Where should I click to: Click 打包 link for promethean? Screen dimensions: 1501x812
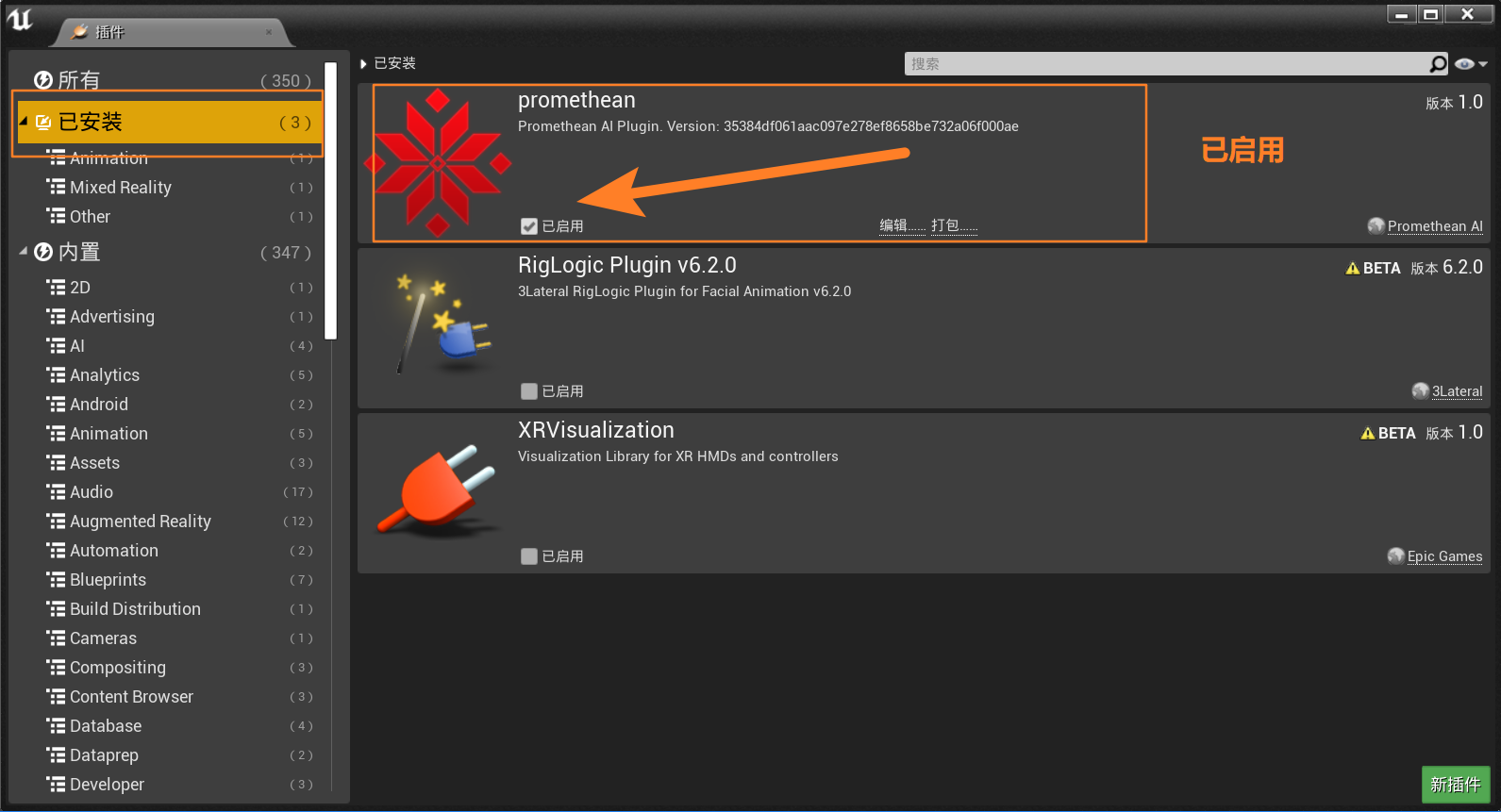tap(954, 225)
